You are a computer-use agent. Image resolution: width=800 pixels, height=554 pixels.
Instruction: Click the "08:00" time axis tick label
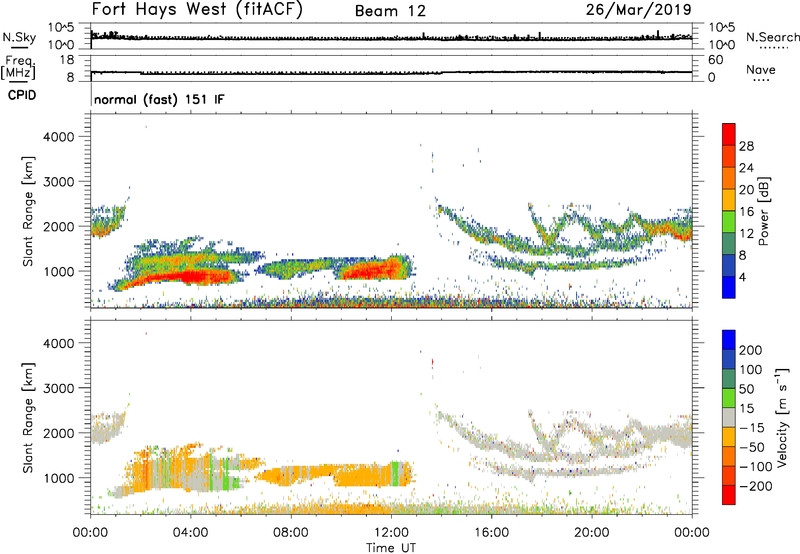tap(291, 533)
